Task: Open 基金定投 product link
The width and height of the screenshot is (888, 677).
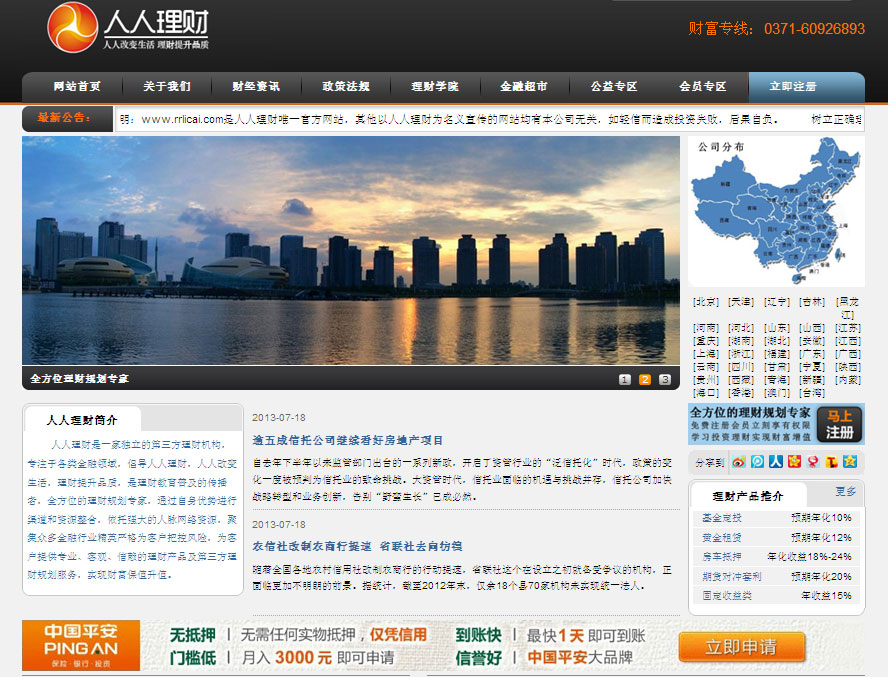Action: pos(721,518)
